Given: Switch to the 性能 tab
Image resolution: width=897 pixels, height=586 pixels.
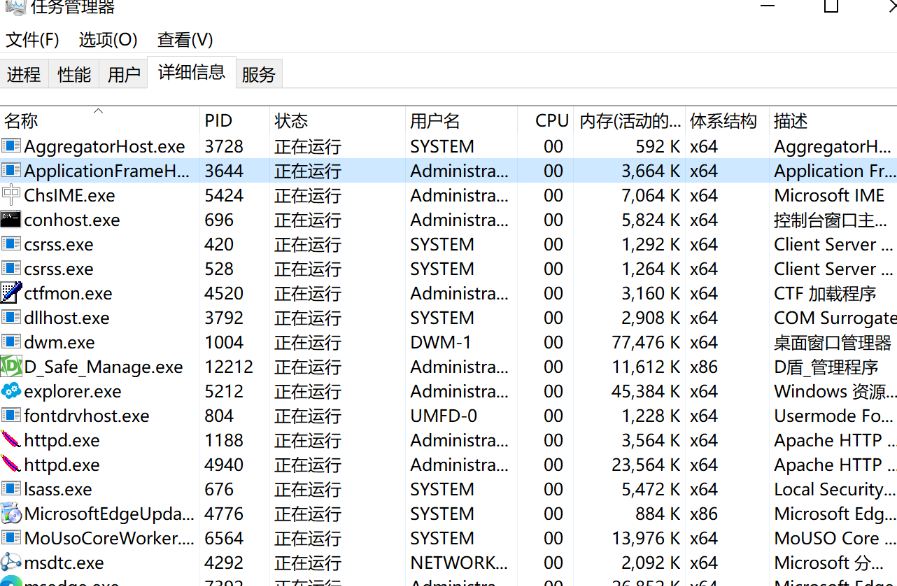Looking at the screenshot, I should 74,74.
